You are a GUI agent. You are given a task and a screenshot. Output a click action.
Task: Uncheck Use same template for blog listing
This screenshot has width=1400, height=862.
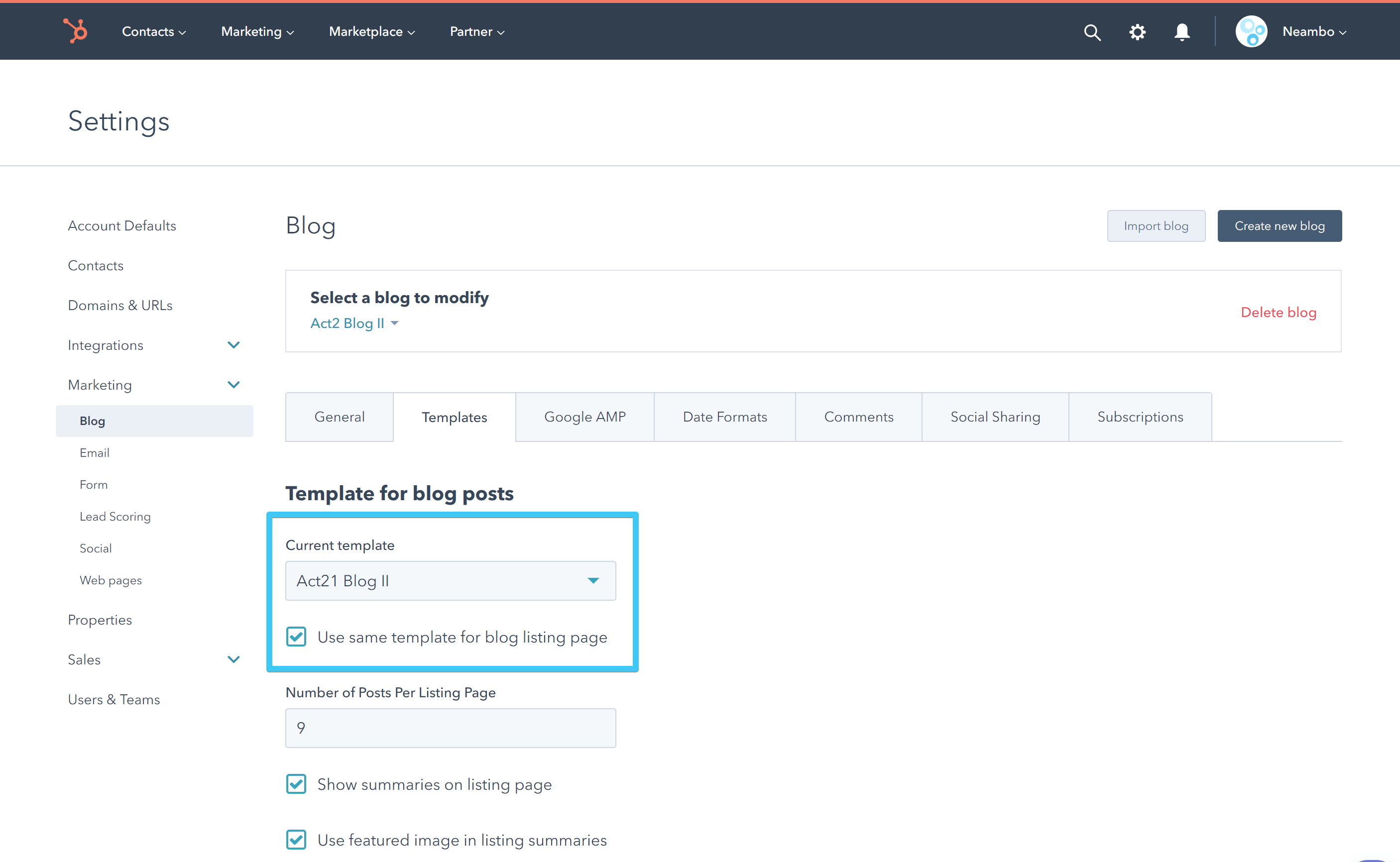point(296,637)
